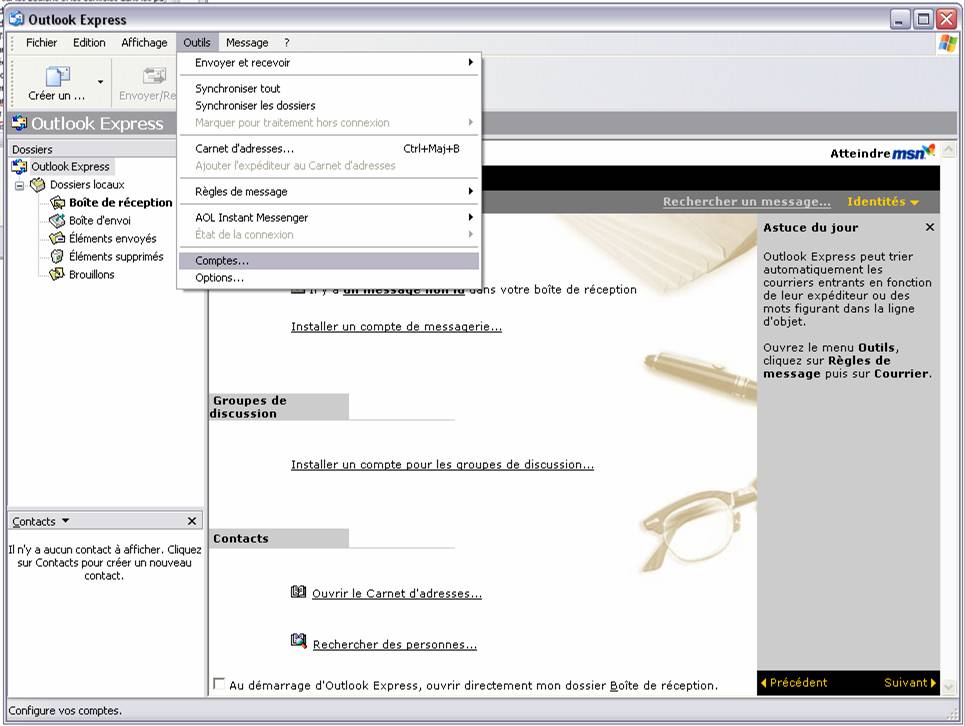
Task: Click status bar text Configure vos comptes
Action: click(65, 711)
